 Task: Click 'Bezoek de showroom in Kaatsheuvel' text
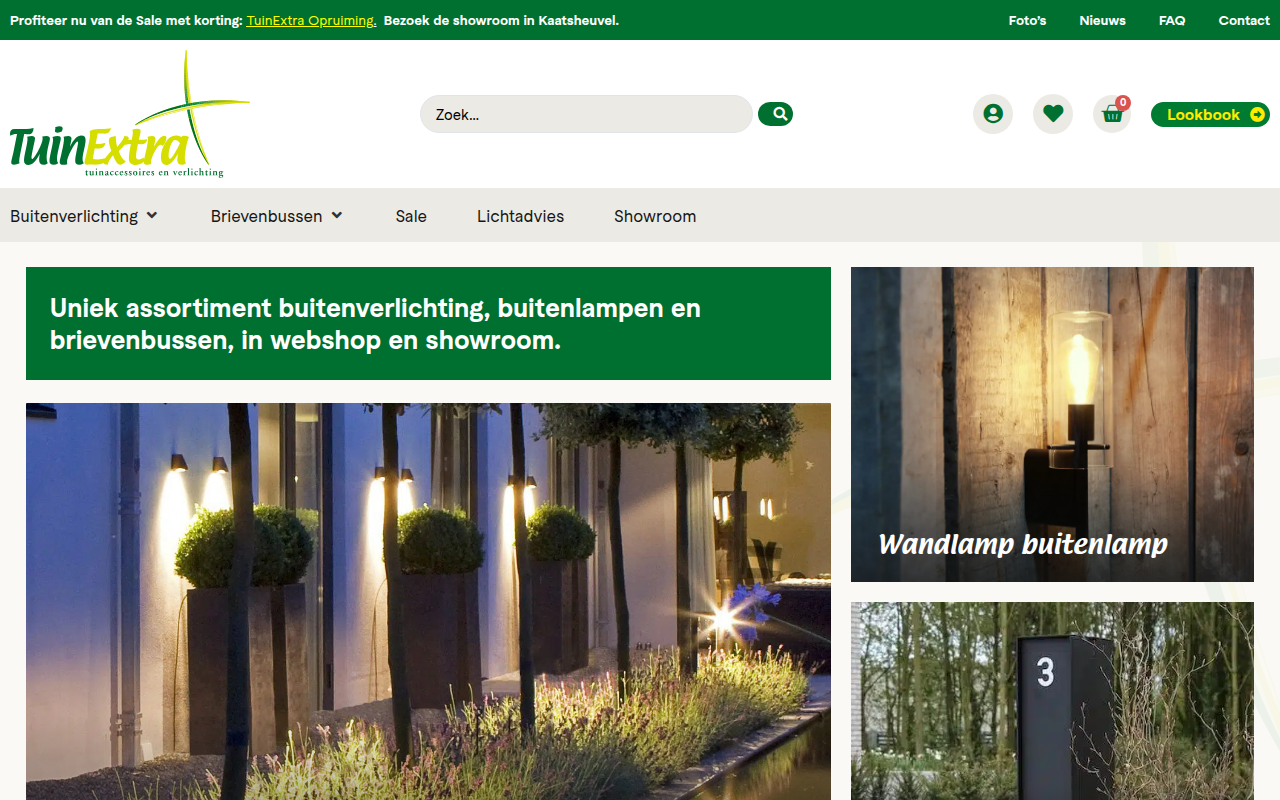click(x=501, y=20)
